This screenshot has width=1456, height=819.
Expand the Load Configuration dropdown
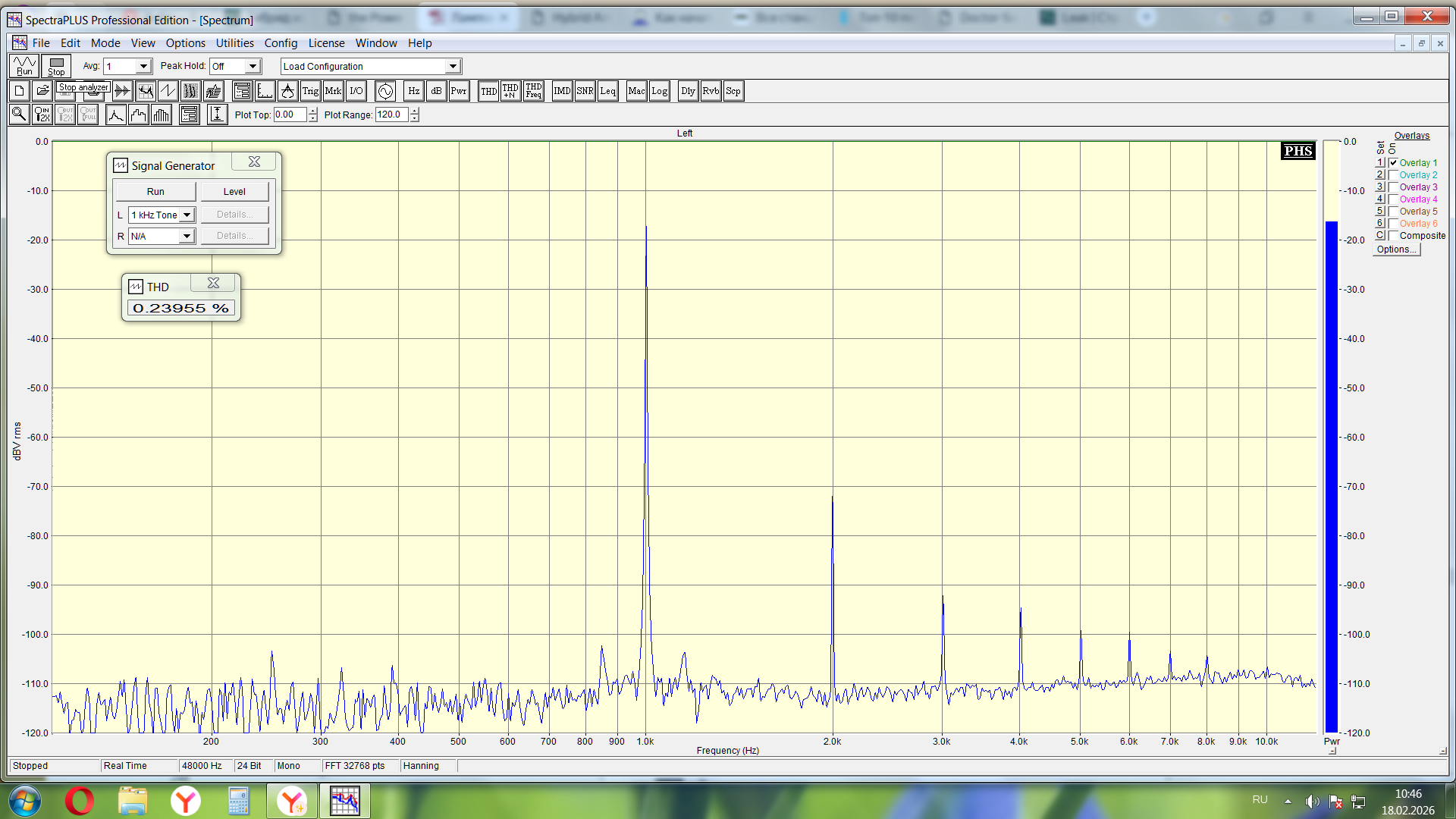click(453, 67)
